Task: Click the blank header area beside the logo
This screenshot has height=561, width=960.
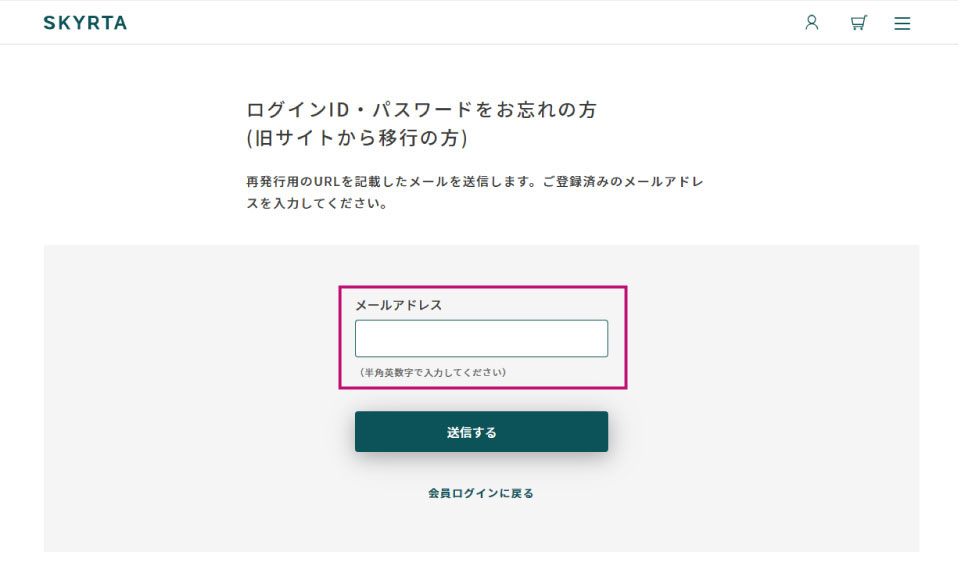Action: (x=450, y=22)
